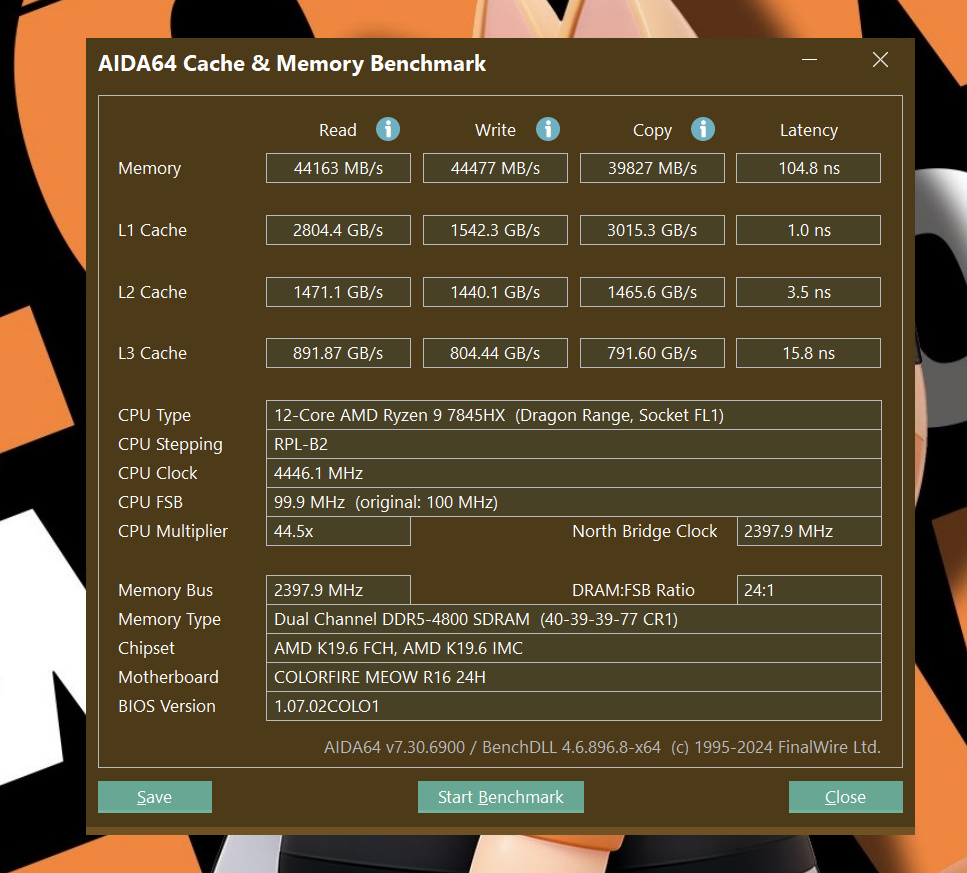The height and width of the screenshot is (873, 967).
Task: Select L3 Cache write 804.44 GB/s
Action: (495, 353)
